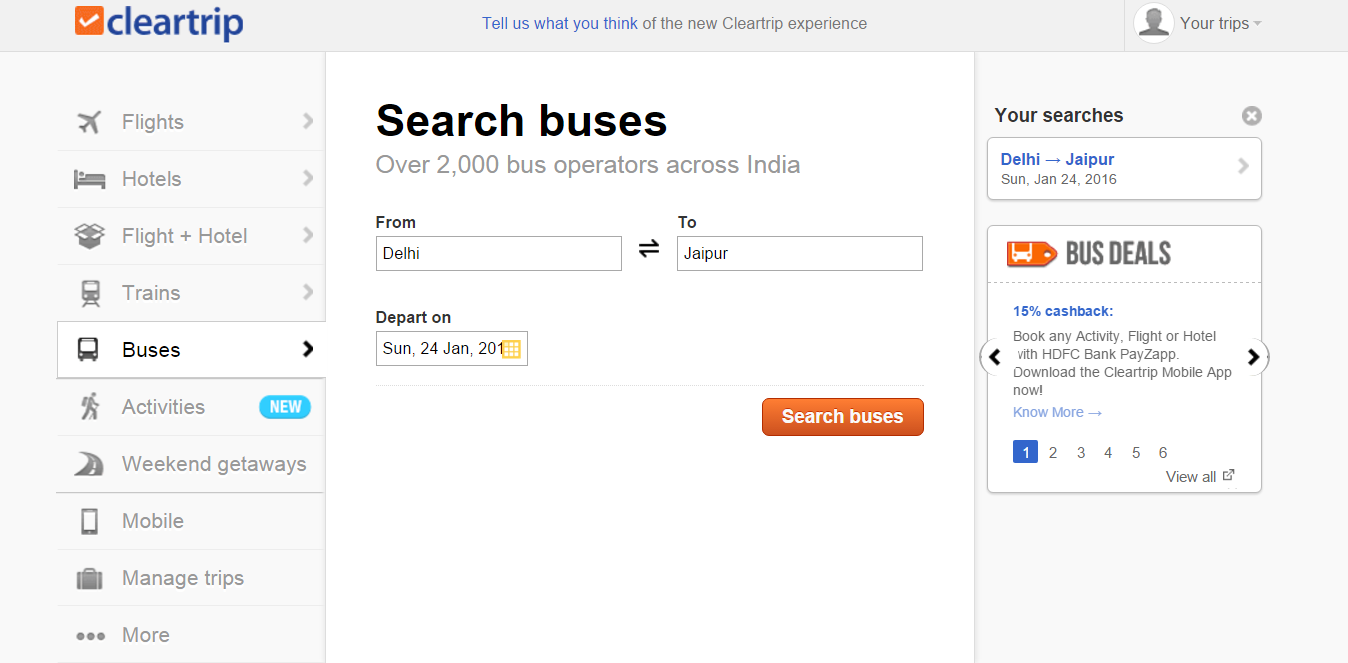
Task: Click the Trains icon in sidebar
Action: (x=90, y=293)
